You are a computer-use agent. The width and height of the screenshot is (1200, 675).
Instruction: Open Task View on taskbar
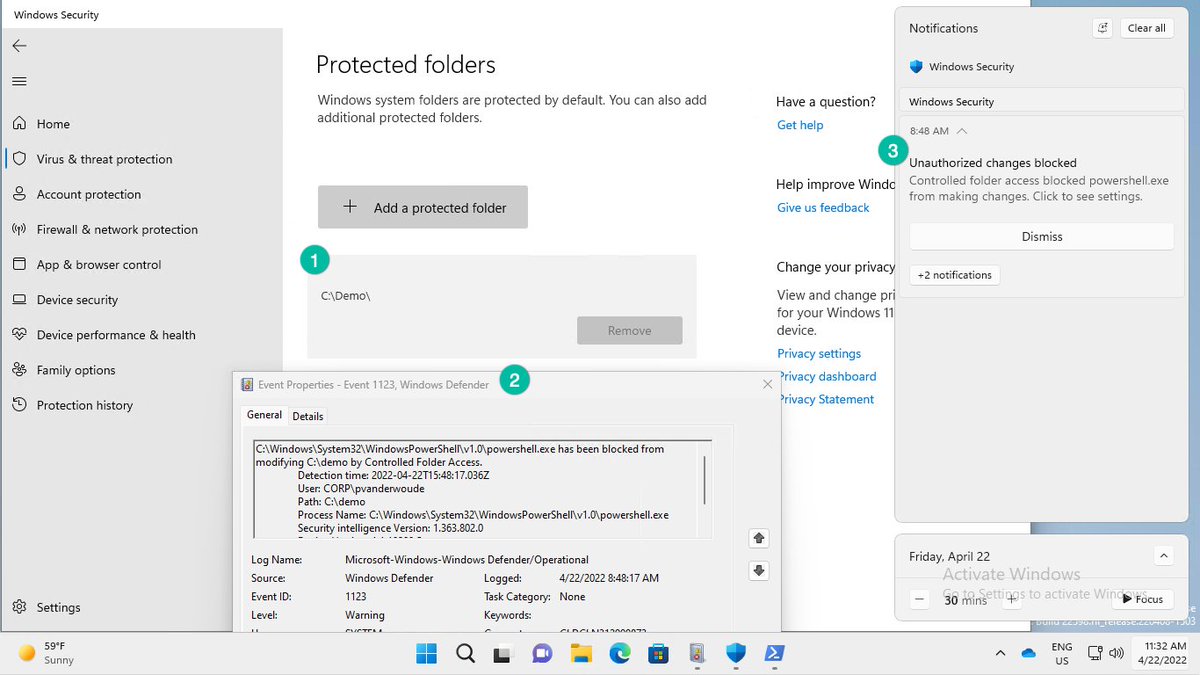tap(503, 653)
